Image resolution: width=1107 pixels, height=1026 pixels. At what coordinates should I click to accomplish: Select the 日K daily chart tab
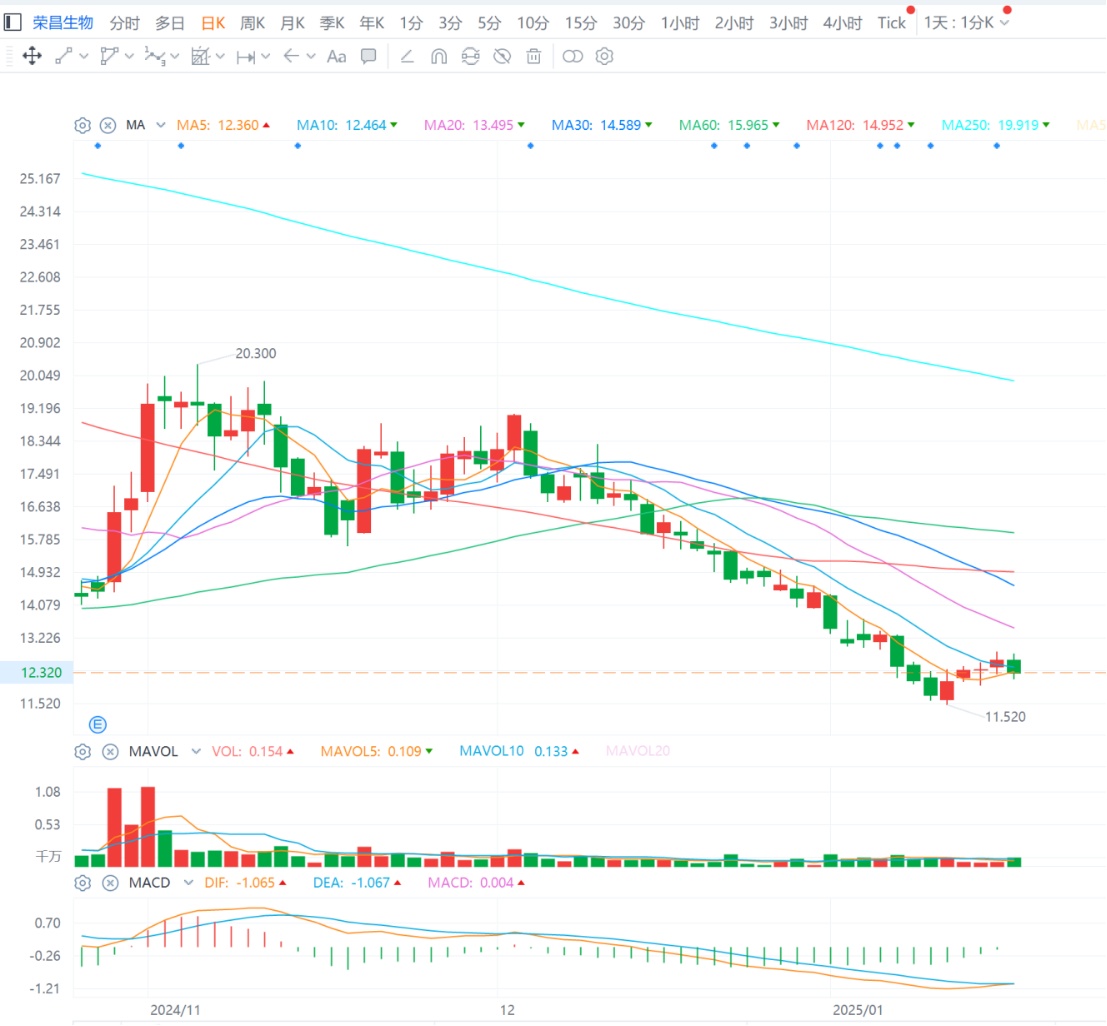pyautogui.click(x=213, y=23)
